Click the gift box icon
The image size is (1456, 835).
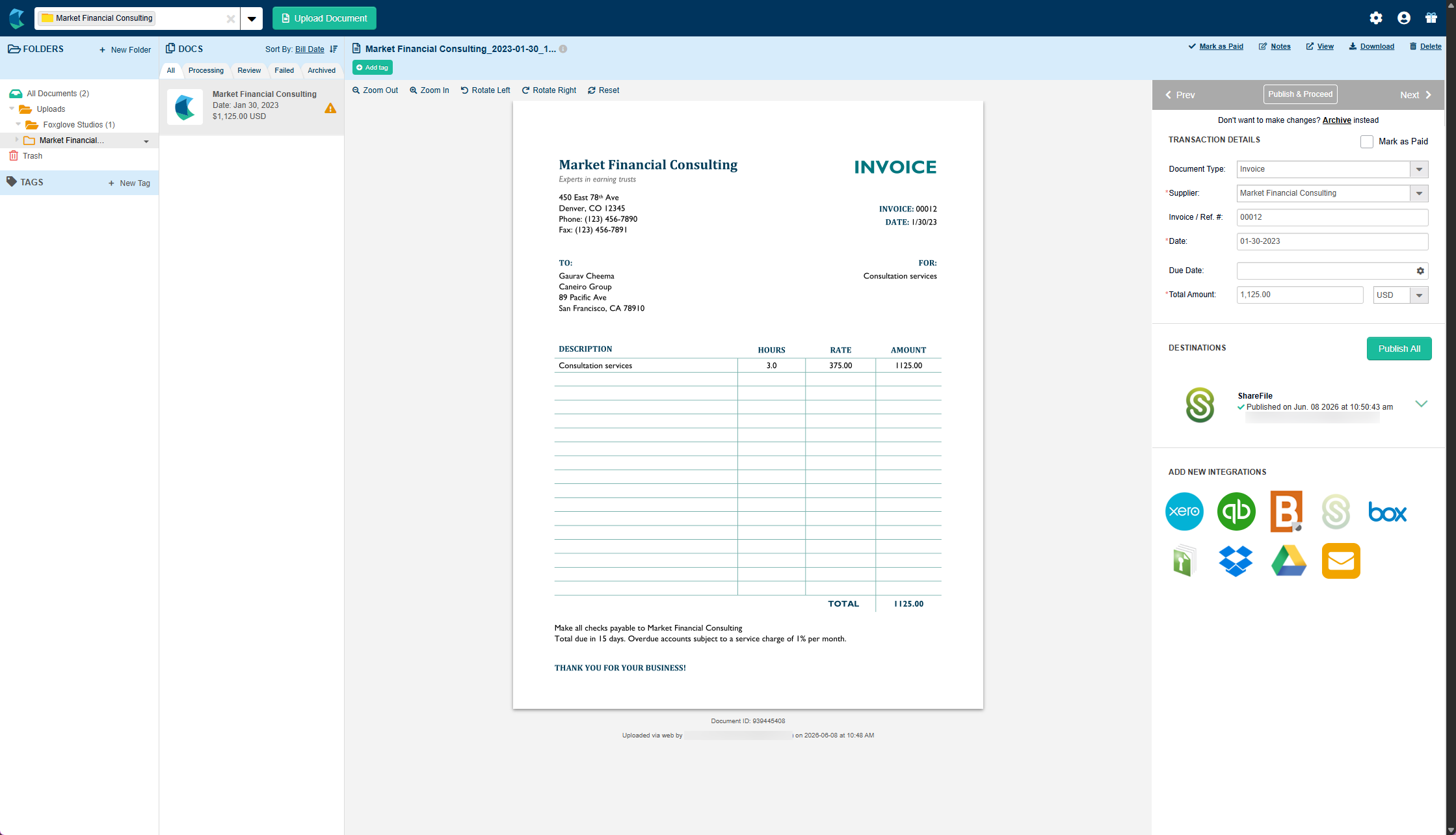point(1431,18)
